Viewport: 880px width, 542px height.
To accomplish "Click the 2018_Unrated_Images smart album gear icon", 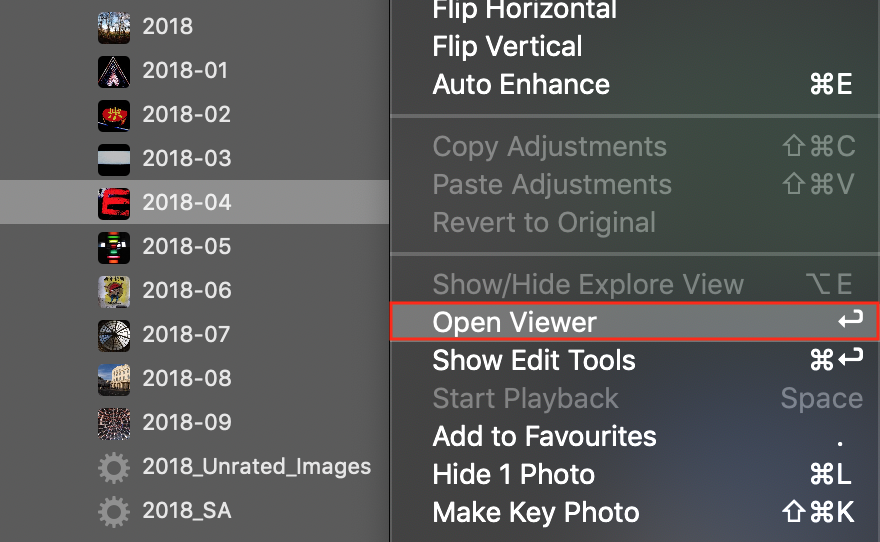I will tap(114, 467).
